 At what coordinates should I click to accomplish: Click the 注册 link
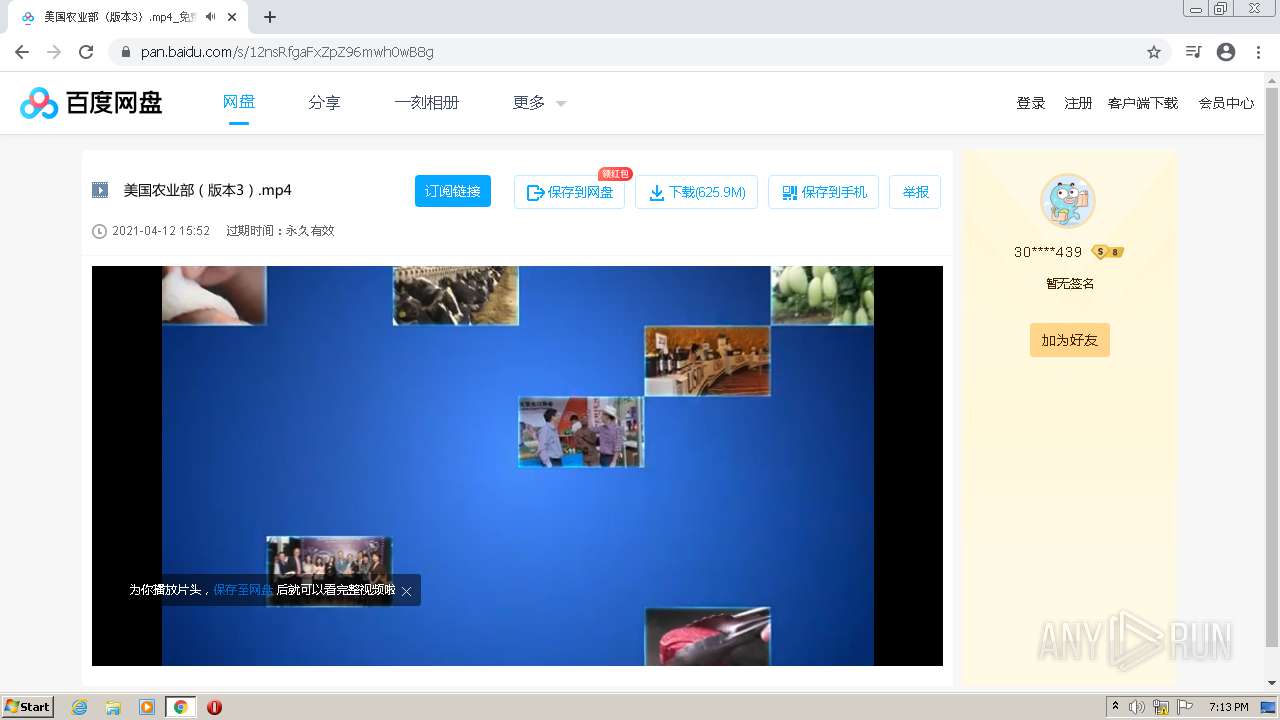[1078, 103]
